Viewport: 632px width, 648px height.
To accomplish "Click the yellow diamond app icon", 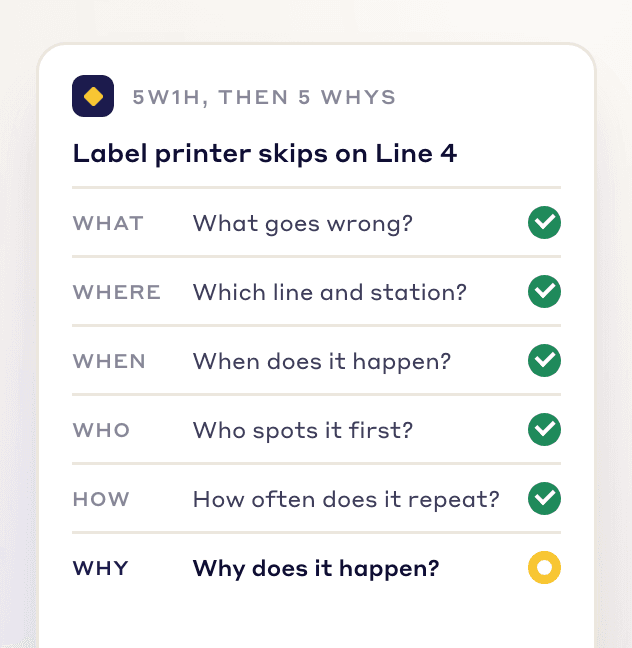I will [x=93, y=96].
